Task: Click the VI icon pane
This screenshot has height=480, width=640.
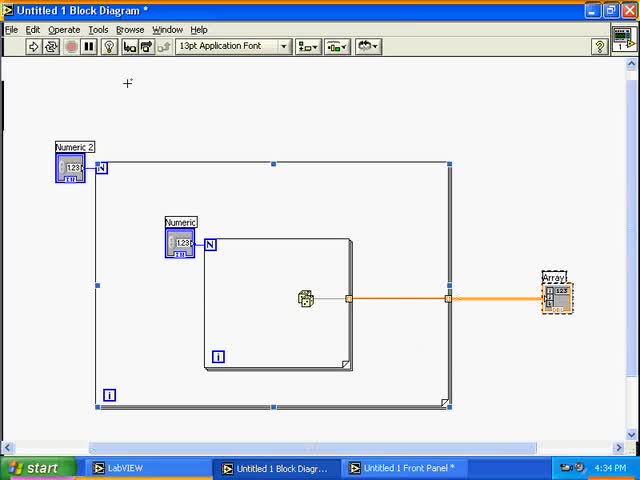Action: [623, 39]
